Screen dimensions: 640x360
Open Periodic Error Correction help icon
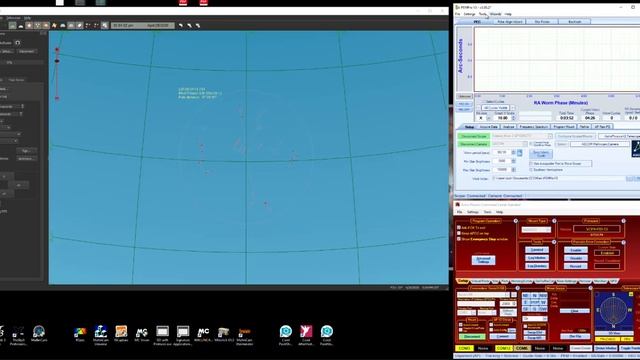[x=623, y=242]
